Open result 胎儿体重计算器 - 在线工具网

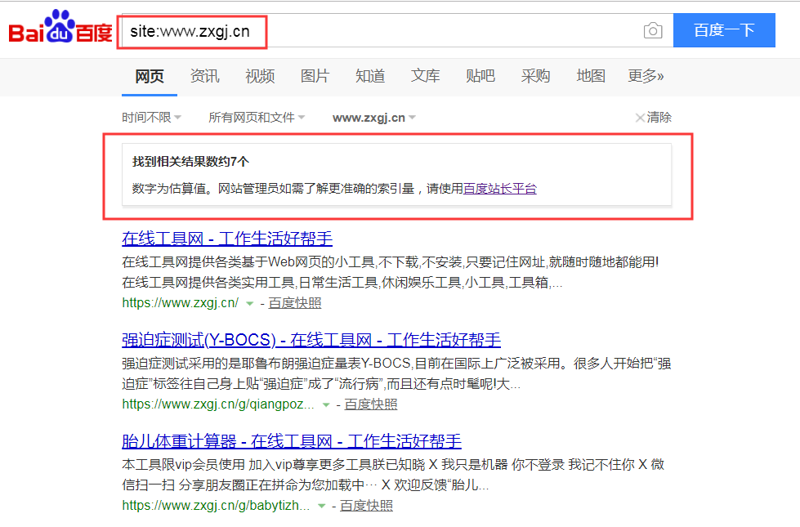click(291, 441)
